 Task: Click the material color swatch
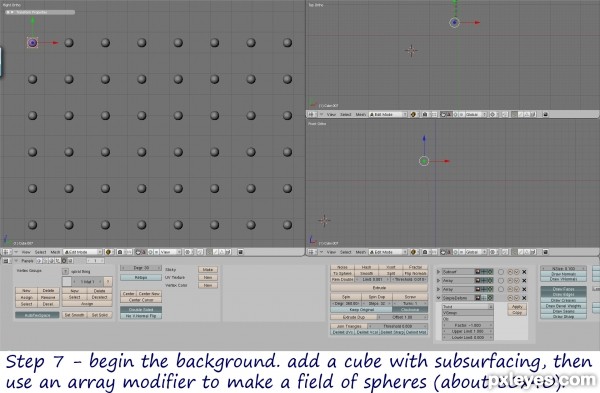(67, 282)
